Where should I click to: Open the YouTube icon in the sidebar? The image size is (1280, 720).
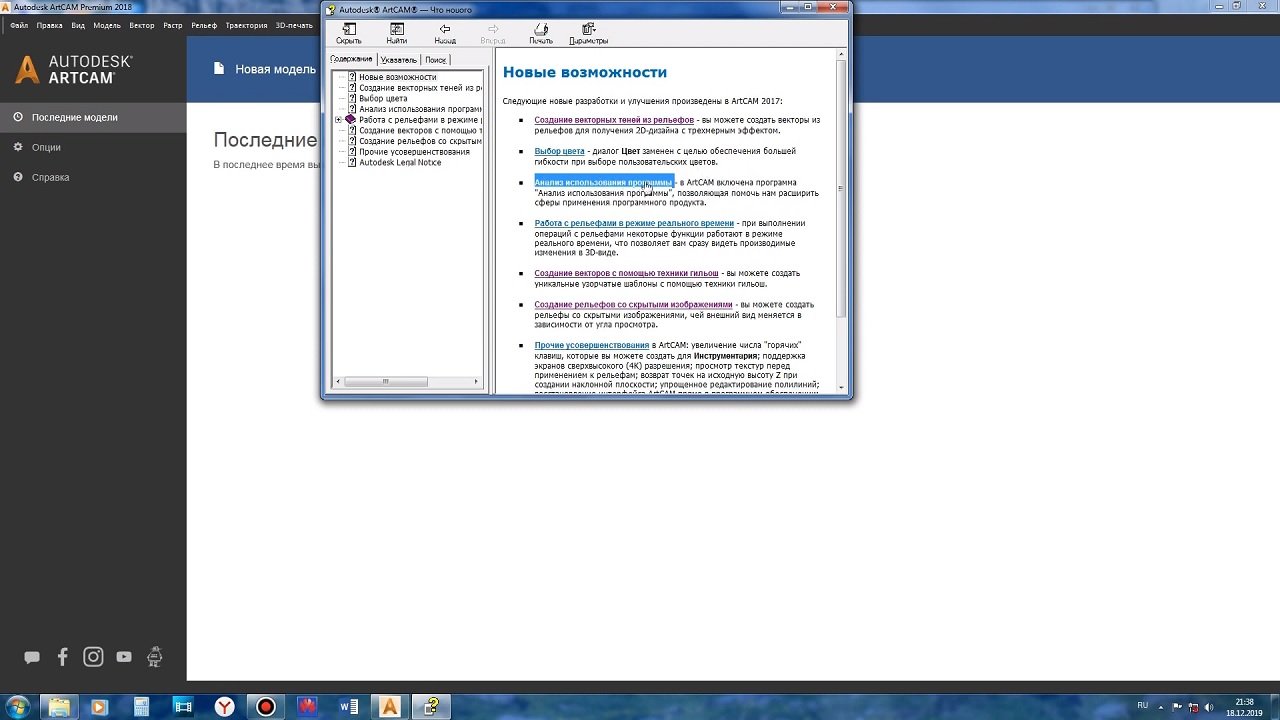pyautogui.click(x=124, y=657)
